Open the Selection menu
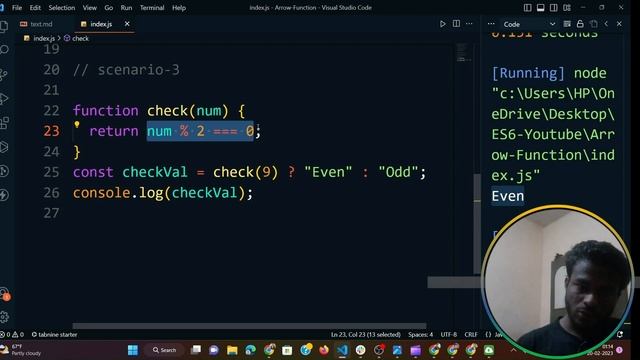 click(62, 8)
